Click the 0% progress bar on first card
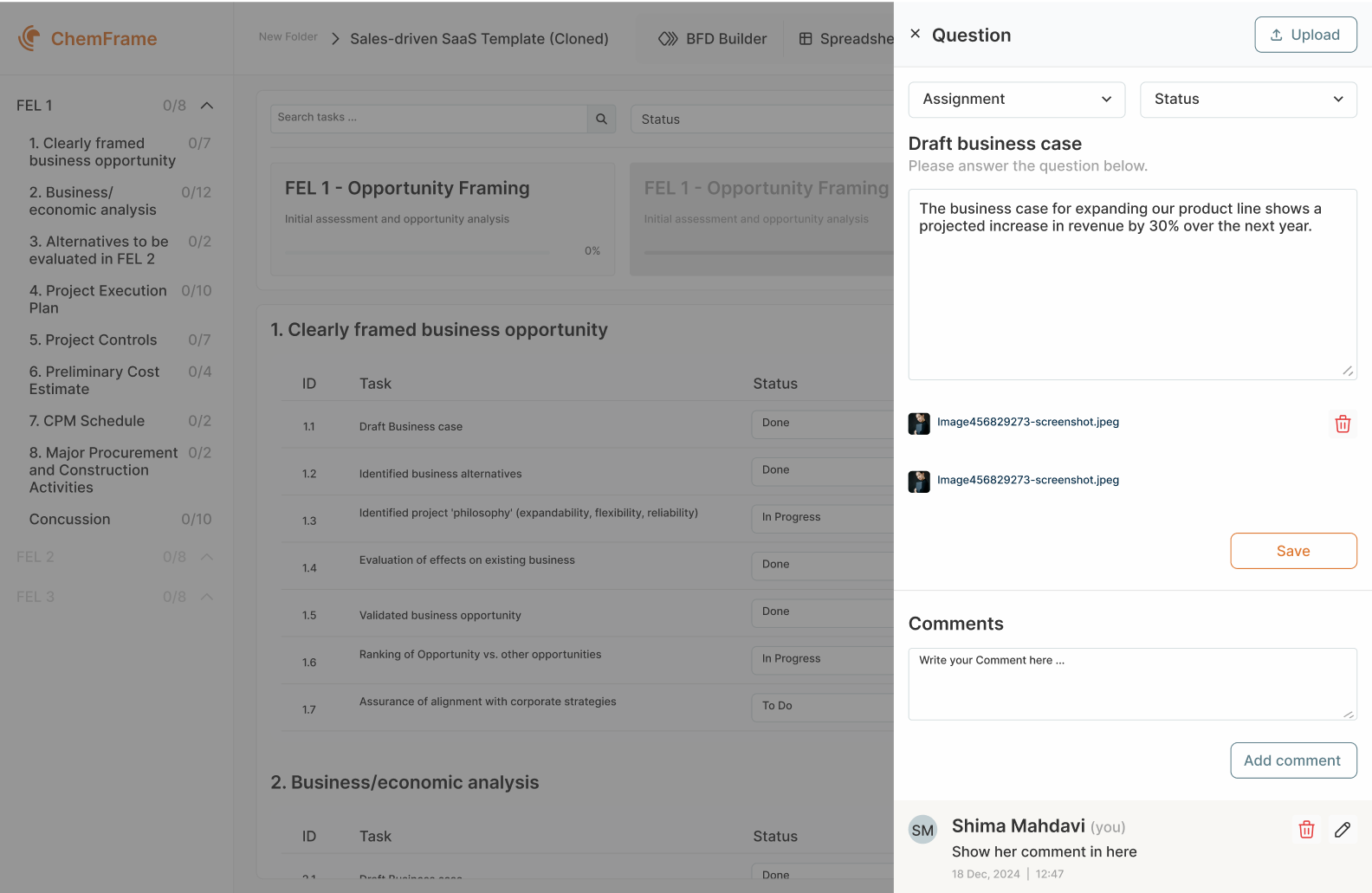Image resolution: width=1372 pixels, height=893 pixels. pos(417,252)
